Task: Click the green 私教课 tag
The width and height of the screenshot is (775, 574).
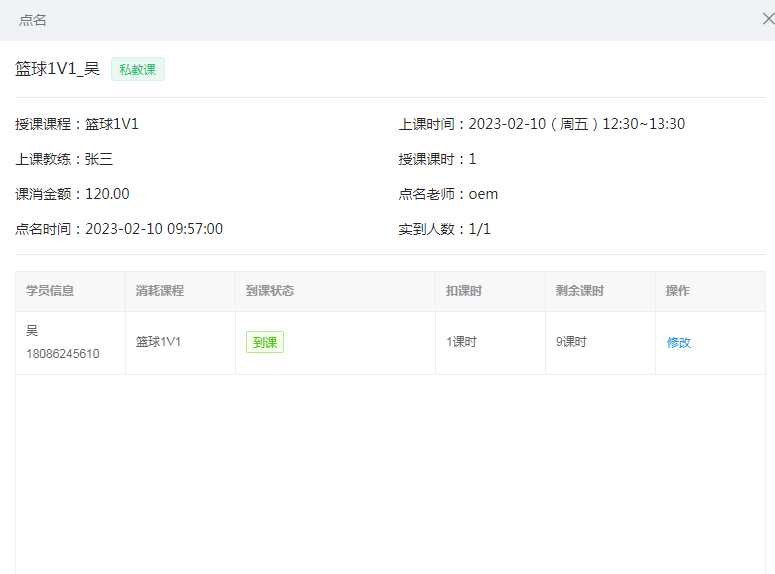Action: coord(137,69)
